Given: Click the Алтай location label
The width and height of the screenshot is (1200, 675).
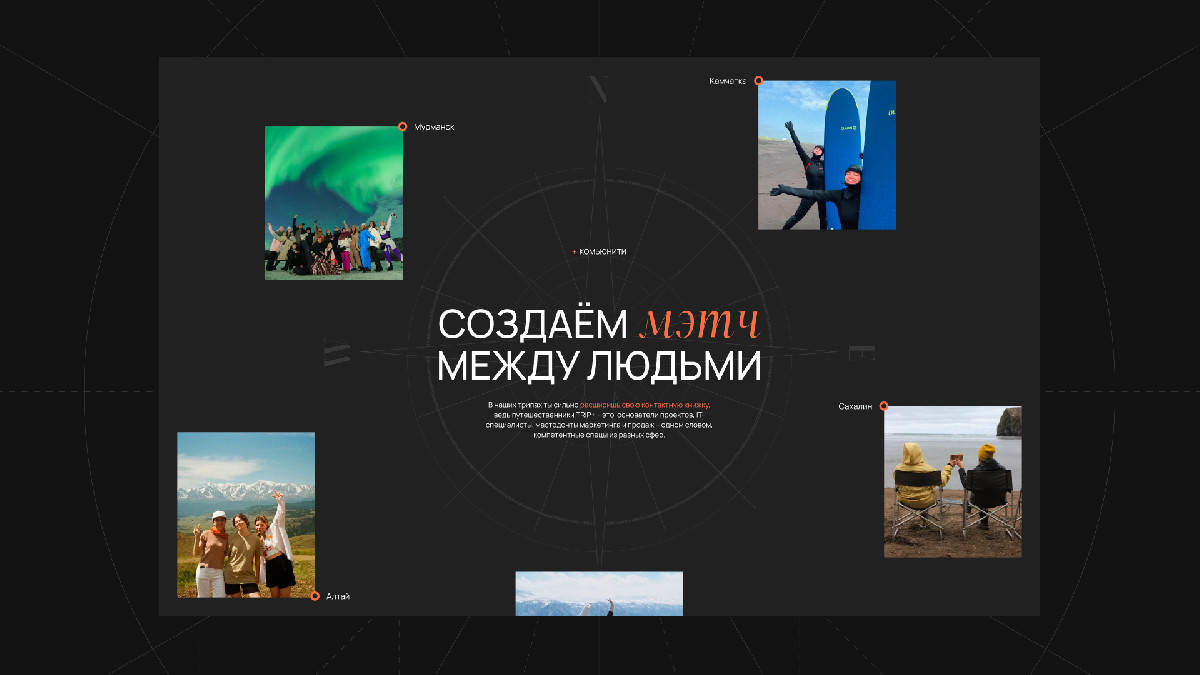Looking at the screenshot, I should [338, 596].
